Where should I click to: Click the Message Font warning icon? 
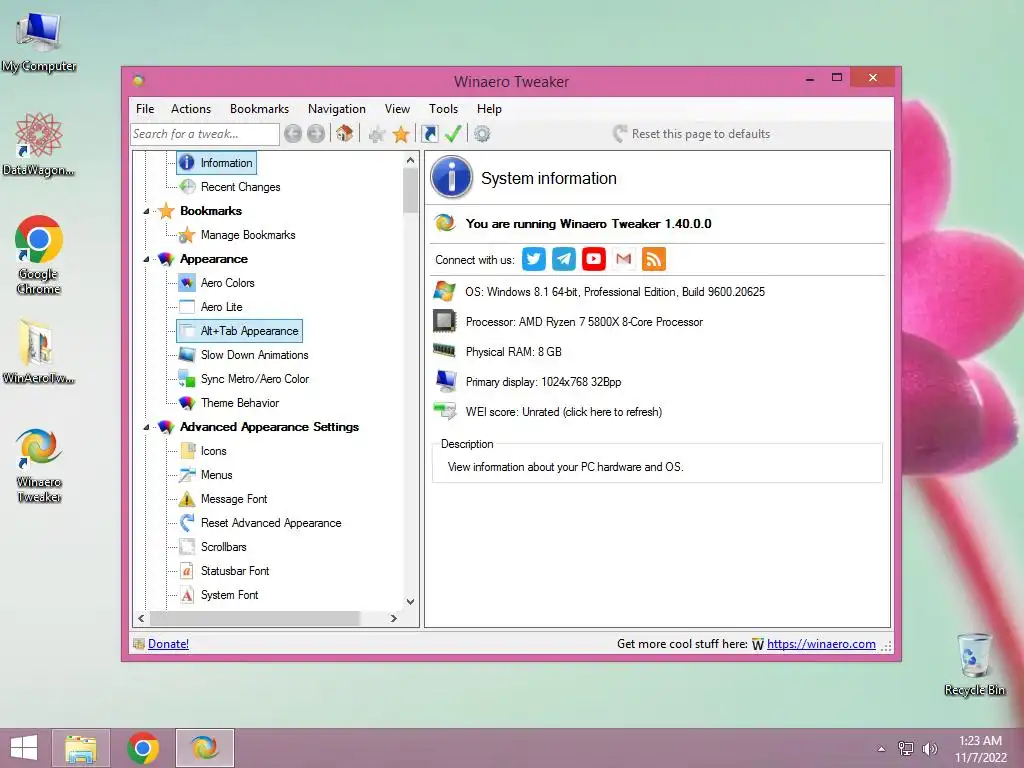coord(187,499)
